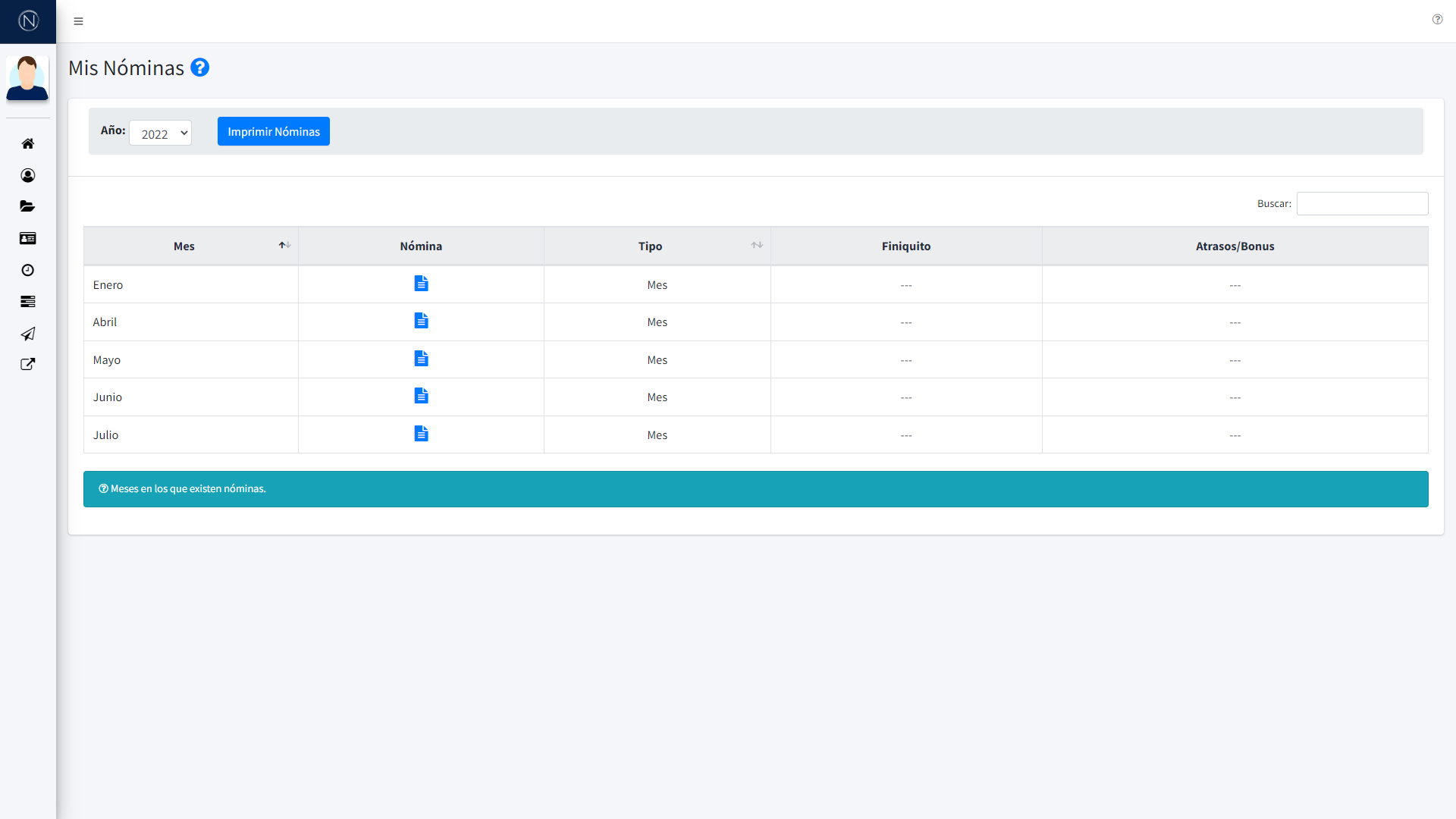Click the user avatar thumbnail

27,78
